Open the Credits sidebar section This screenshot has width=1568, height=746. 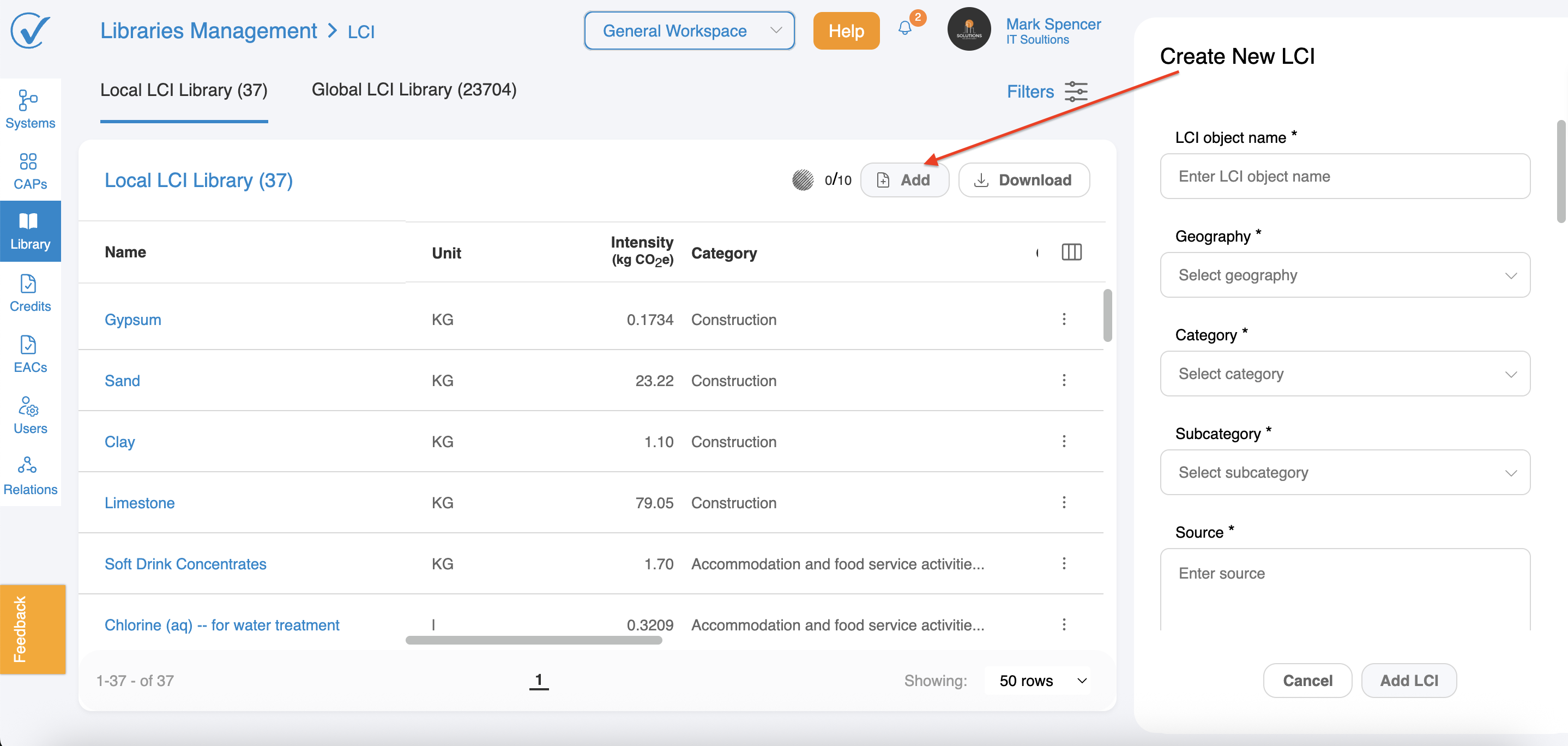[x=30, y=293]
